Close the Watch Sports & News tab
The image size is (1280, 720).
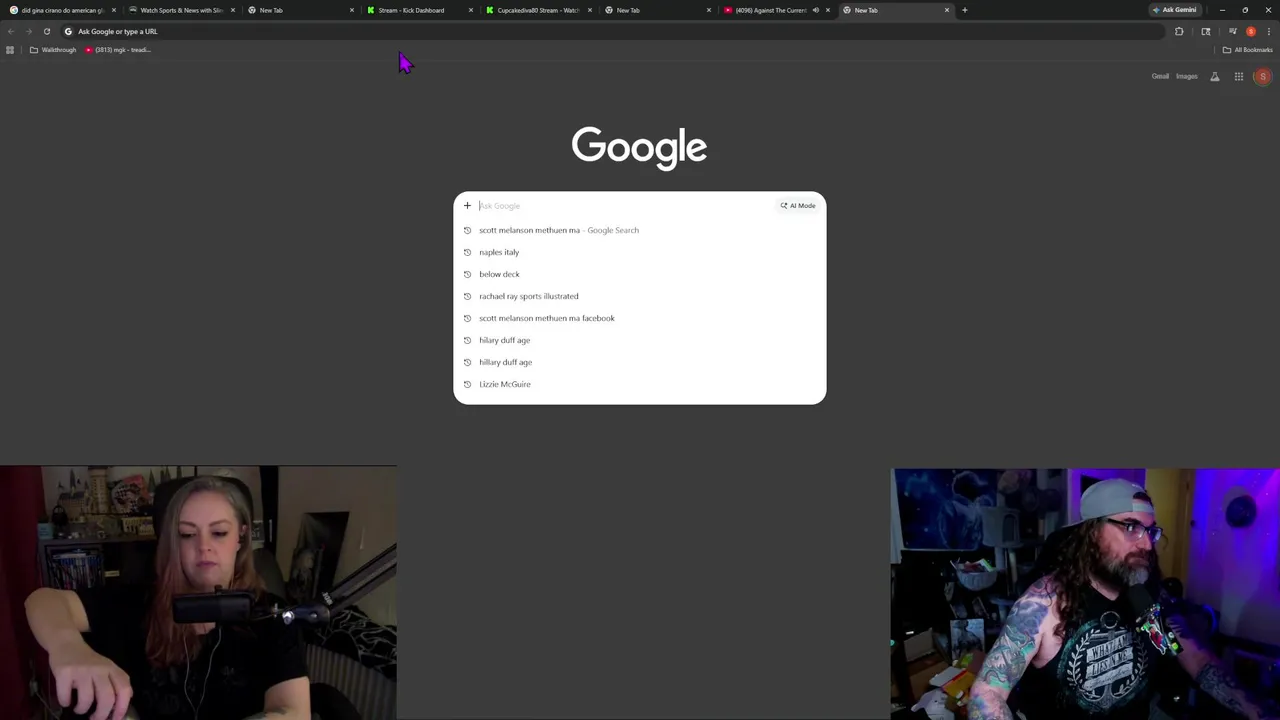233,10
